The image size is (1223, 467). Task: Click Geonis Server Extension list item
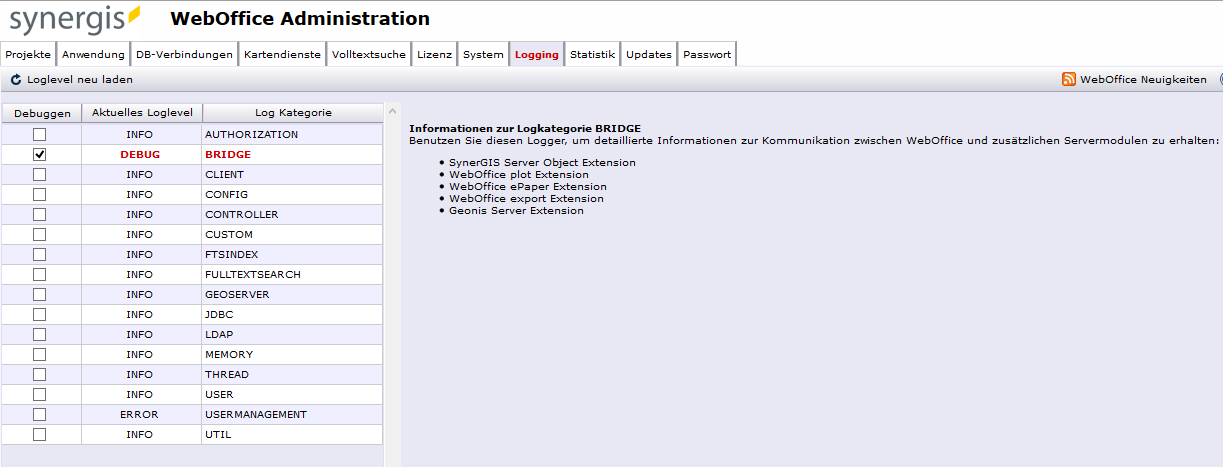pos(516,210)
